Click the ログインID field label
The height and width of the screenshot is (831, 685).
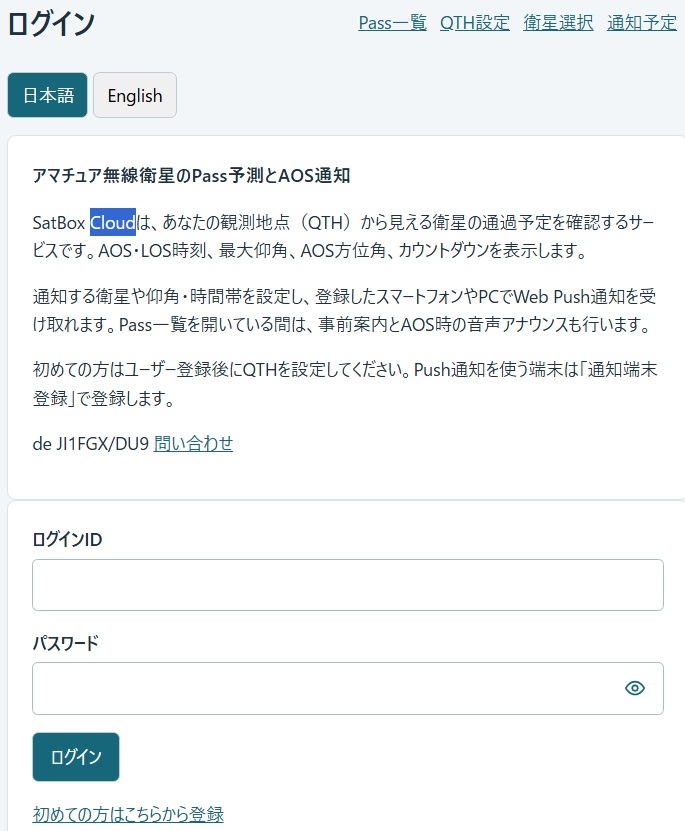67,540
